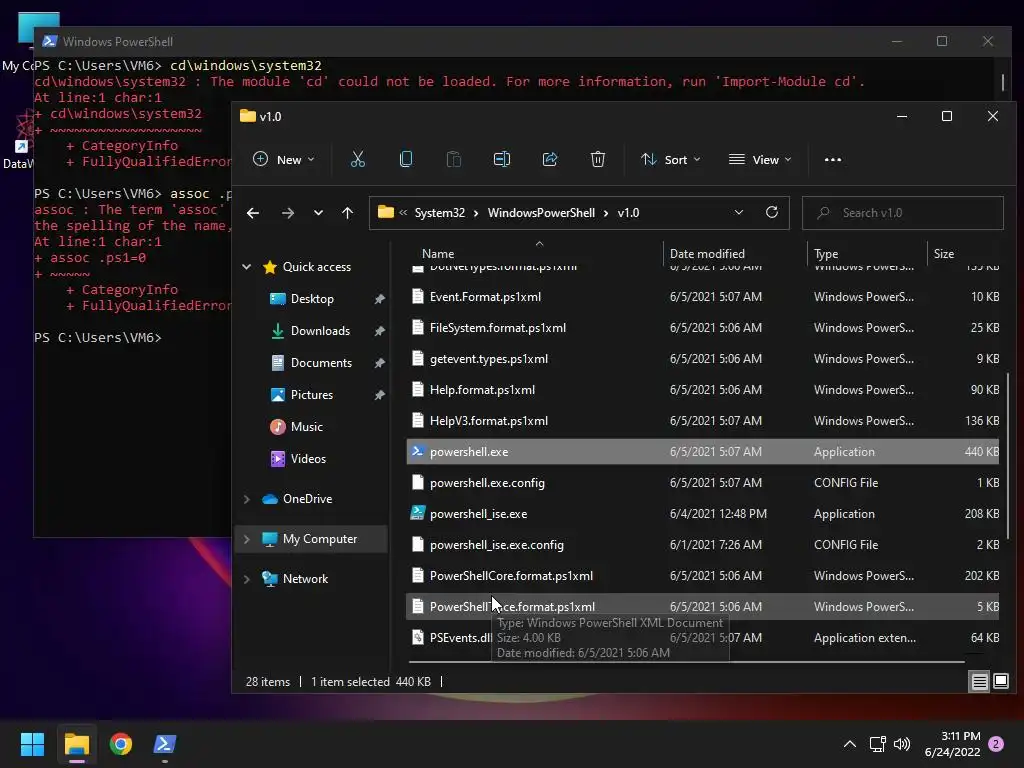Click the pin icon beside Downloads
Viewport: 1024px width, 768px height.
379,331
